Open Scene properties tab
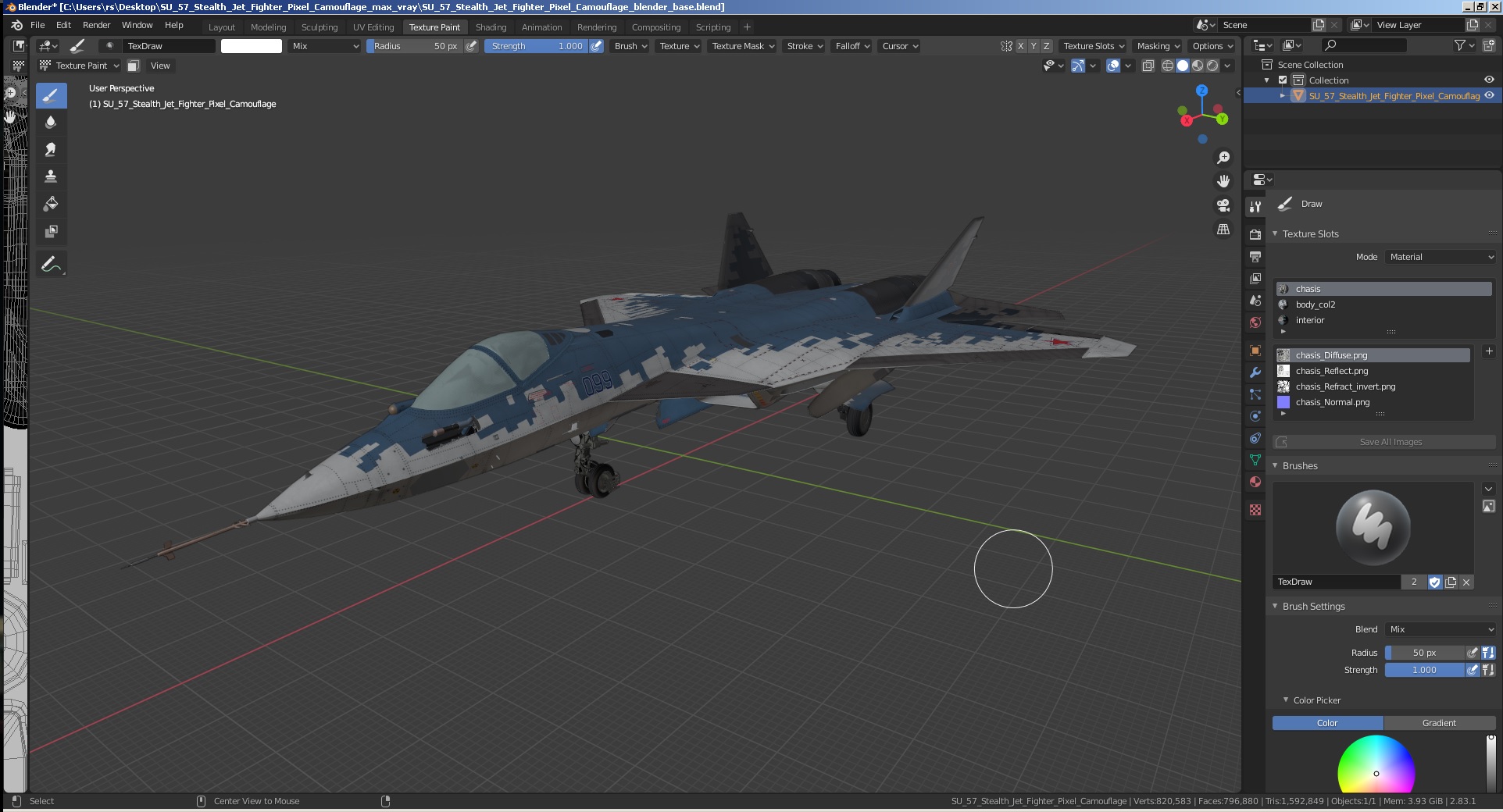This screenshot has width=1503, height=812. click(1255, 301)
